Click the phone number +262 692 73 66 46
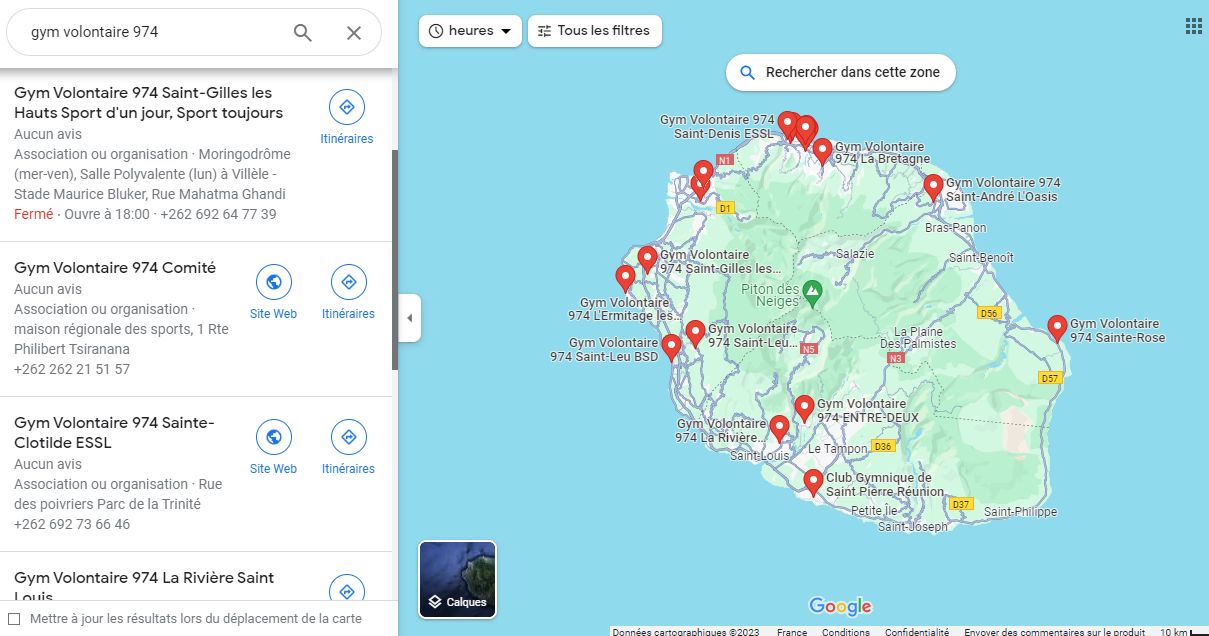The width and height of the screenshot is (1209, 636). [x=72, y=524]
